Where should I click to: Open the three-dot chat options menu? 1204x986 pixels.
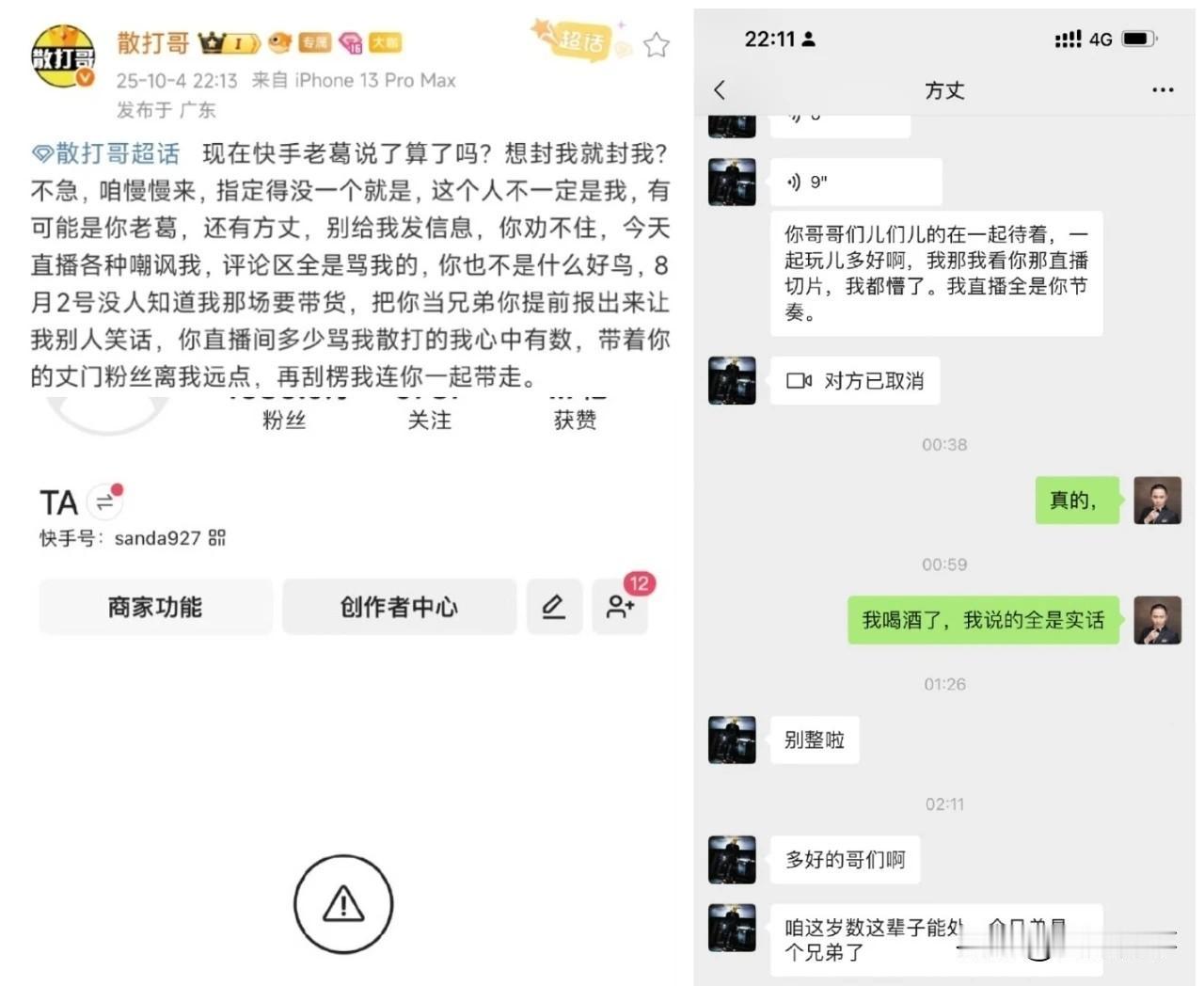[1163, 90]
